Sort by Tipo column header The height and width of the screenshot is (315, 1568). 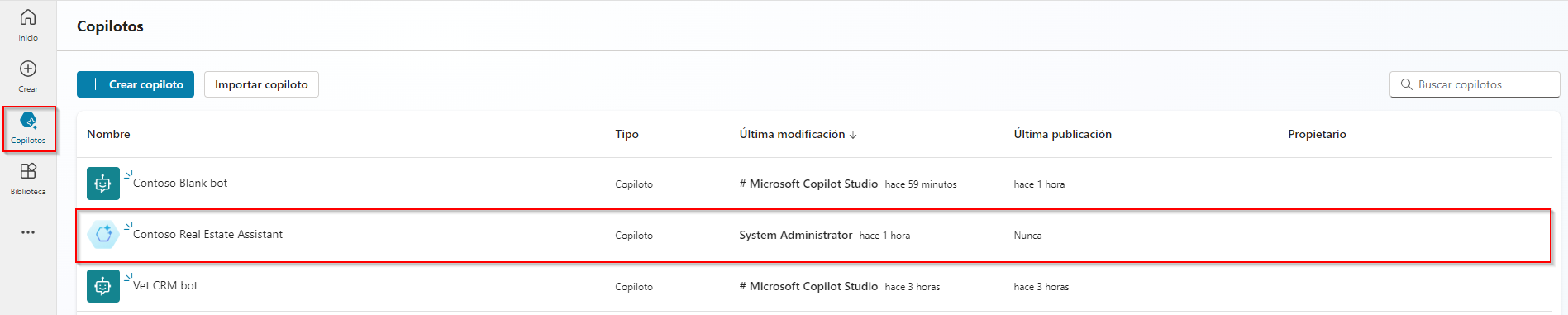627,134
